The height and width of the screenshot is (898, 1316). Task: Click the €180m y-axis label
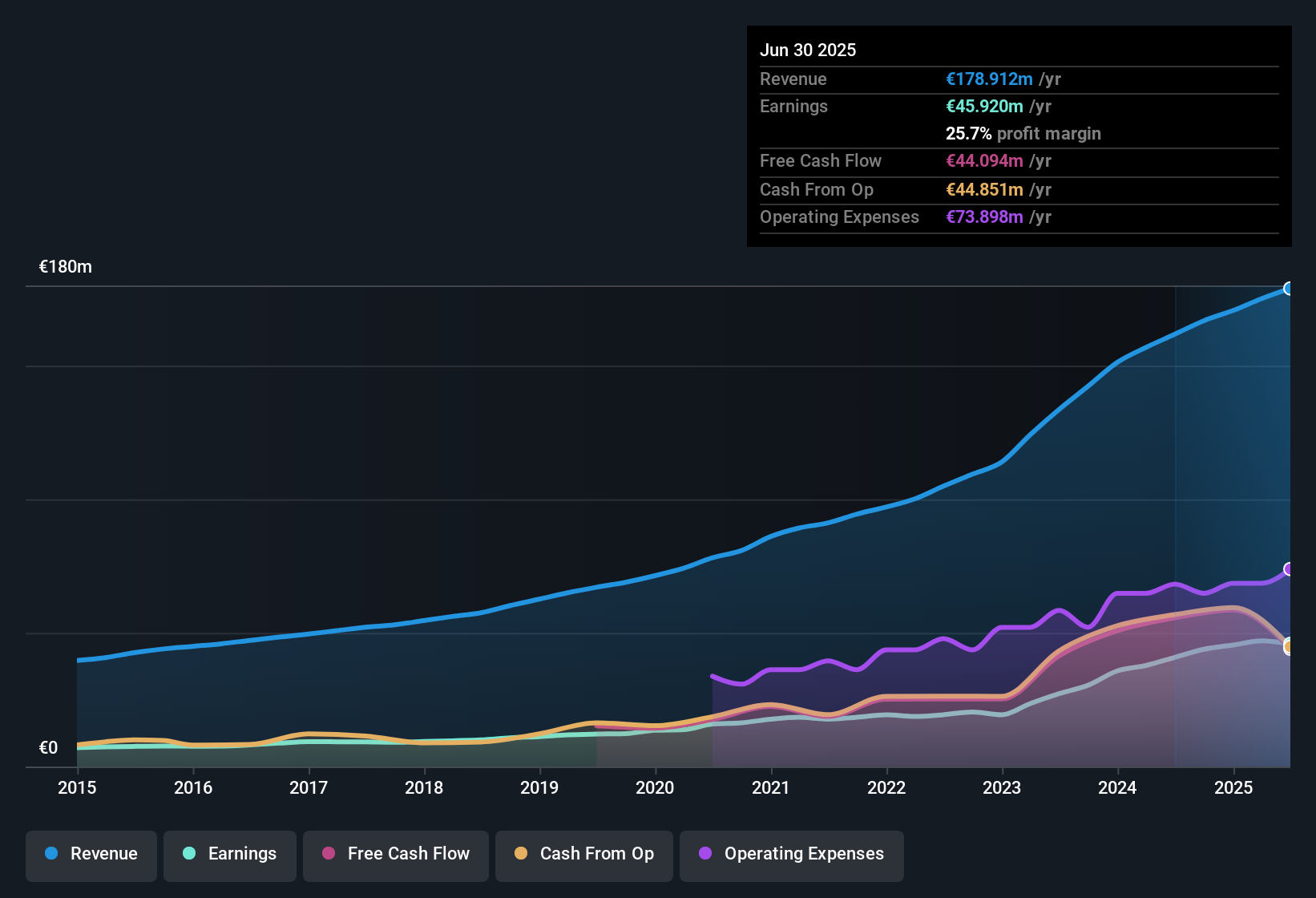click(x=66, y=267)
